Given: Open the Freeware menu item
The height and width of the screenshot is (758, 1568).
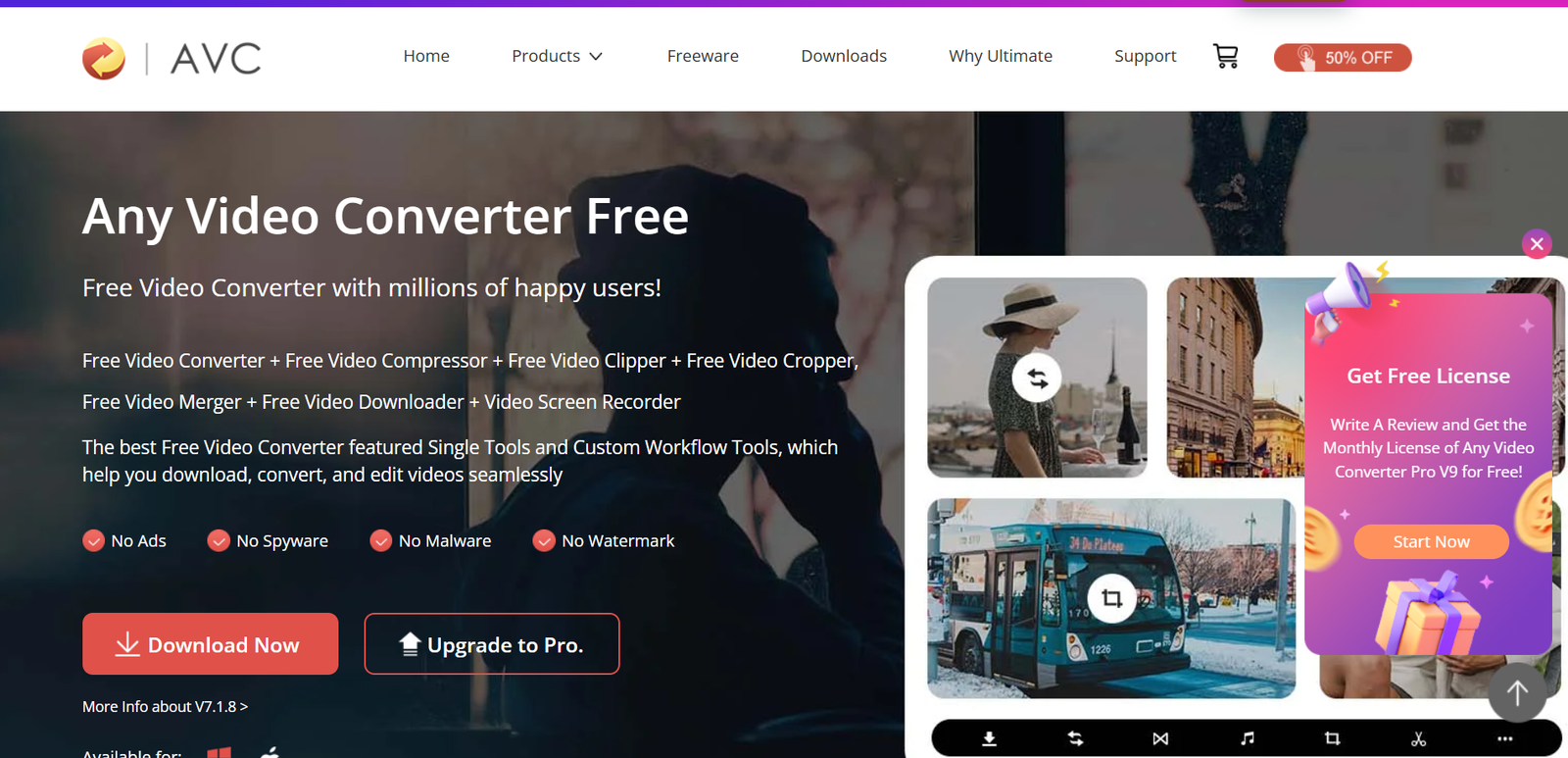Looking at the screenshot, I should tap(703, 56).
